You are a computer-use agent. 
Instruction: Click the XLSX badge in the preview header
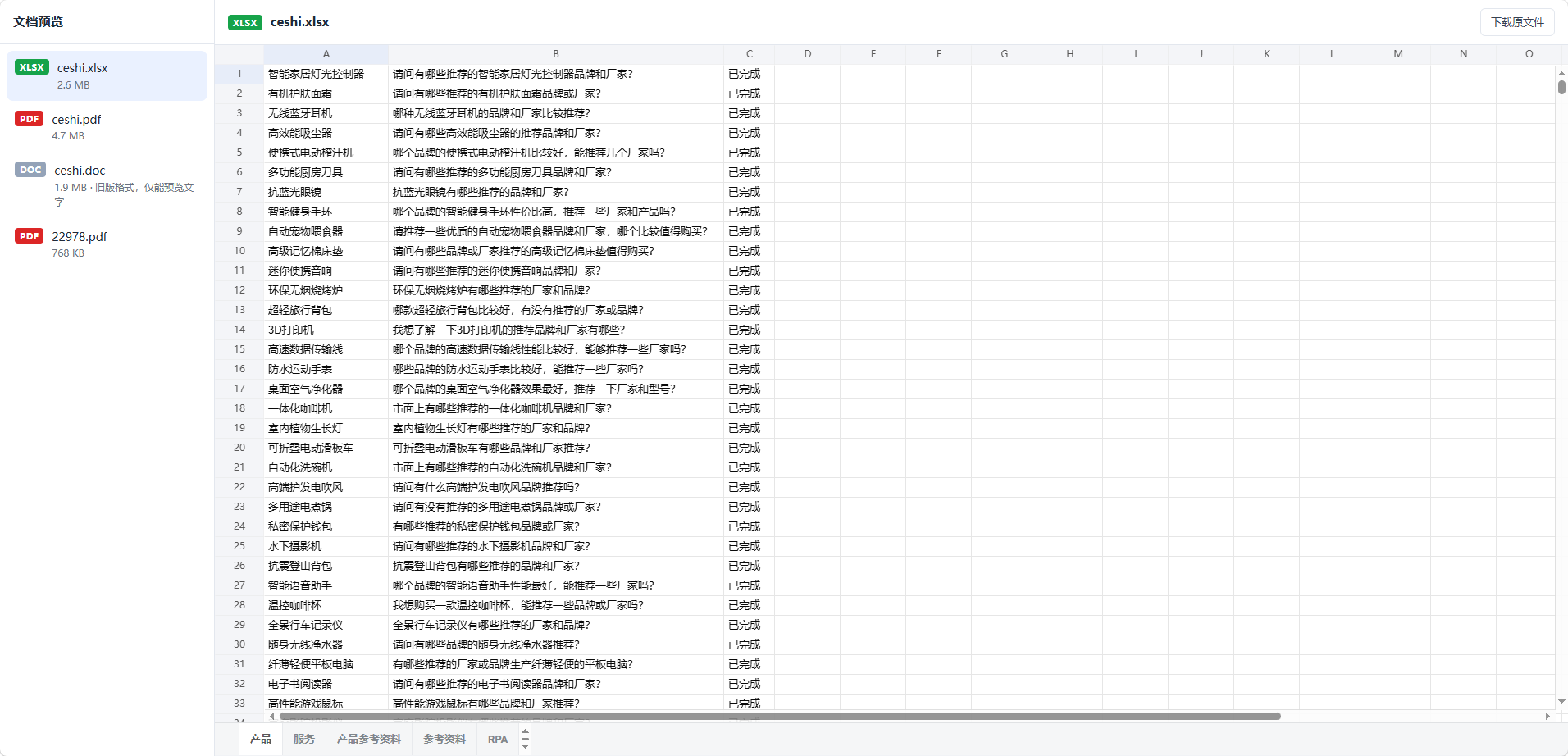click(245, 22)
